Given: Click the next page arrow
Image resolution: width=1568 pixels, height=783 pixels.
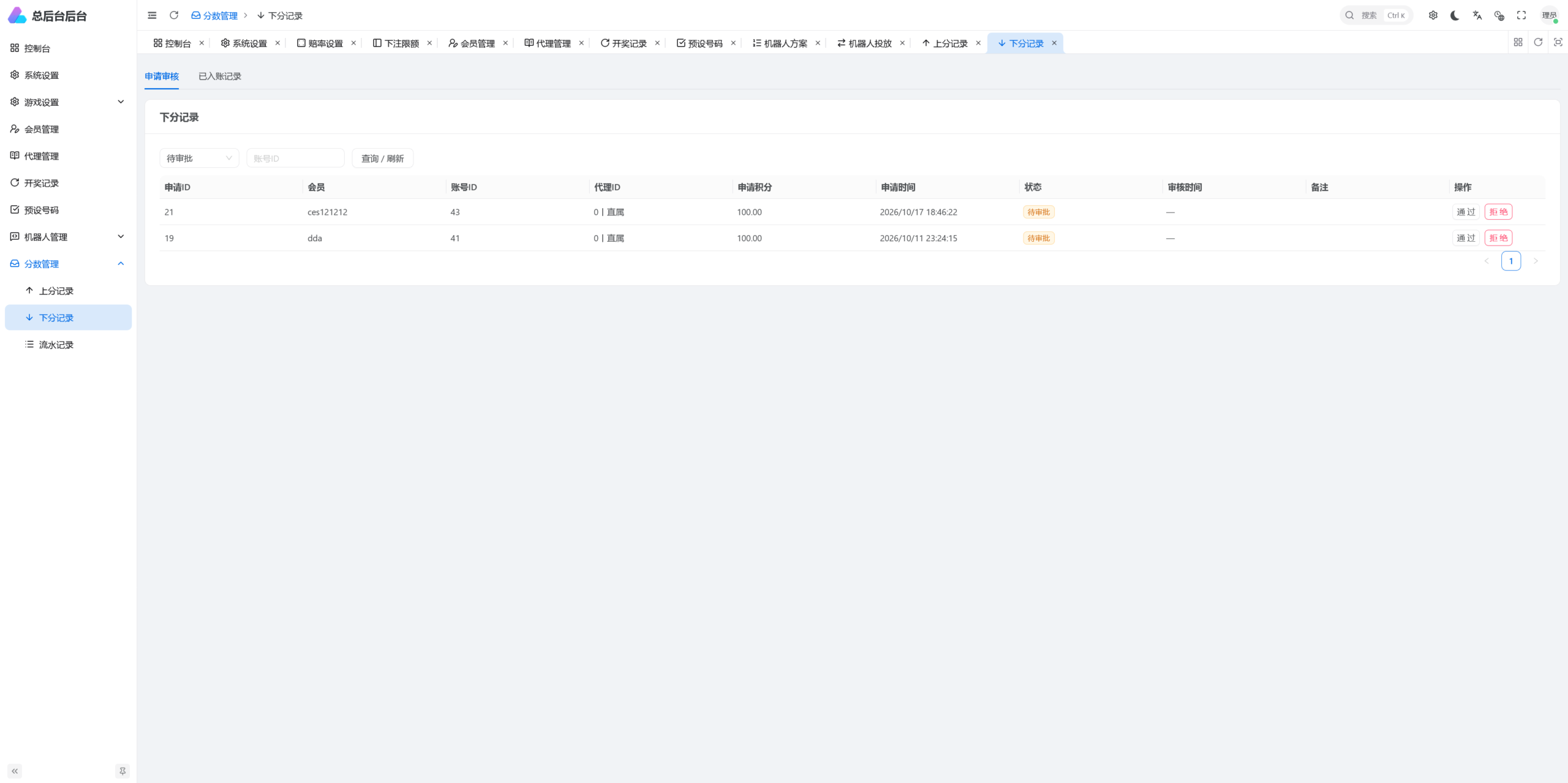Looking at the screenshot, I should pyautogui.click(x=1536, y=261).
